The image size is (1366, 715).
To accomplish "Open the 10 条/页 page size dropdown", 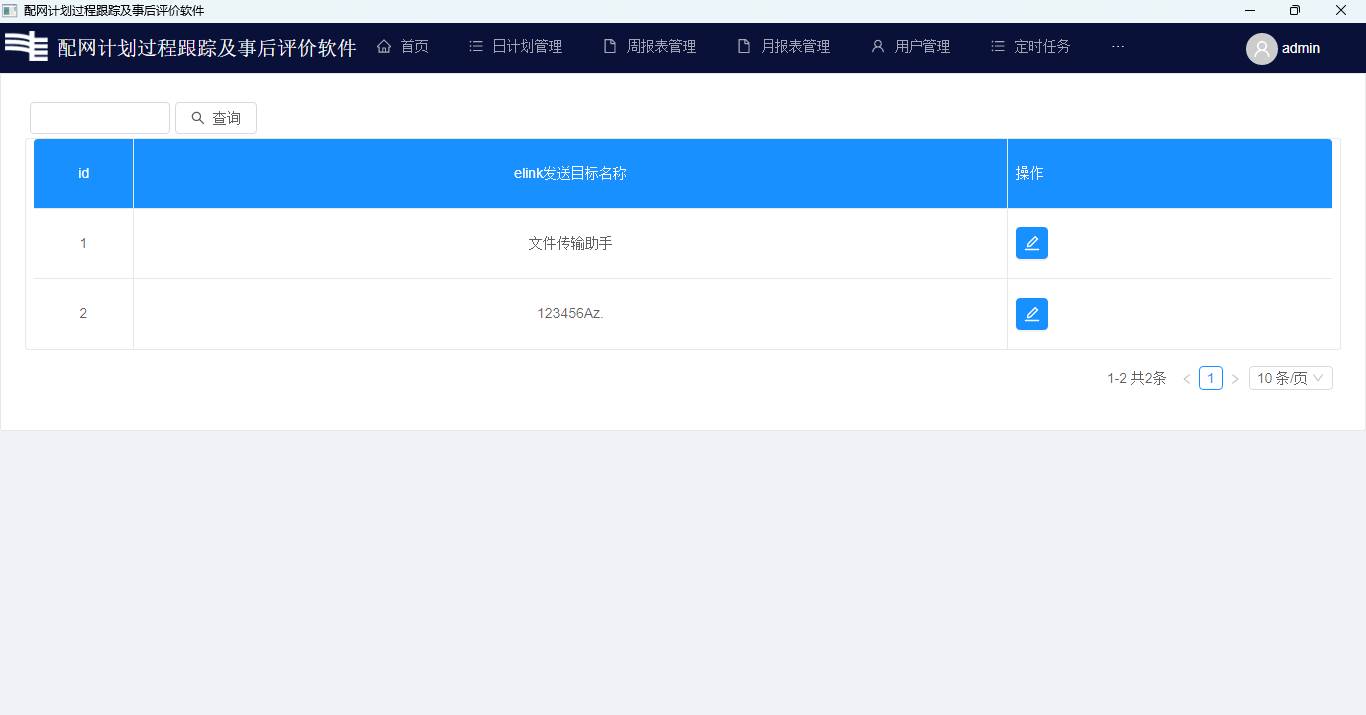I will tap(1290, 378).
